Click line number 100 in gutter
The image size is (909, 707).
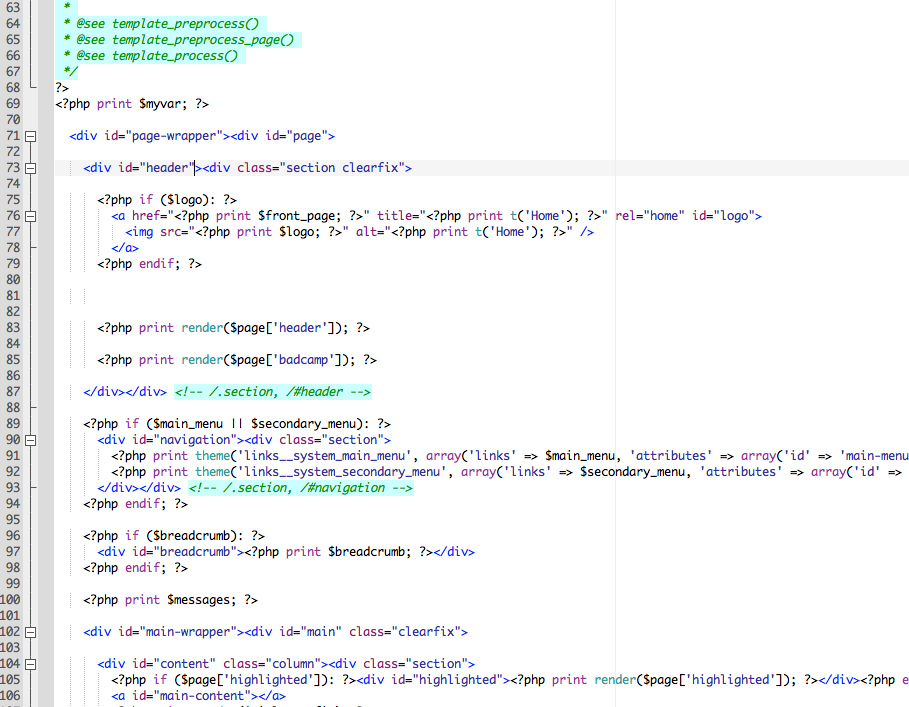(10, 600)
